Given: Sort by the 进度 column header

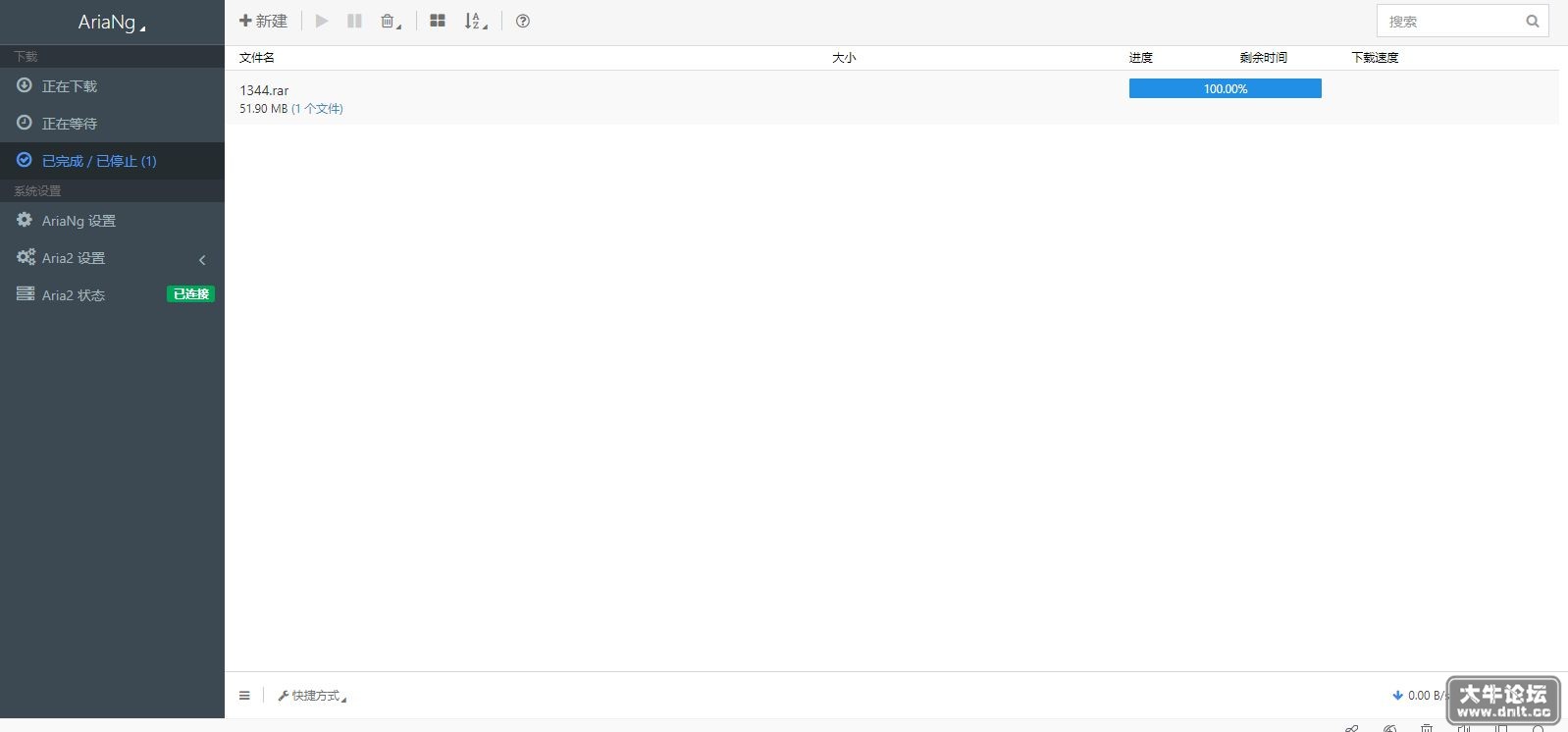Looking at the screenshot, I should pos(1140,58).
